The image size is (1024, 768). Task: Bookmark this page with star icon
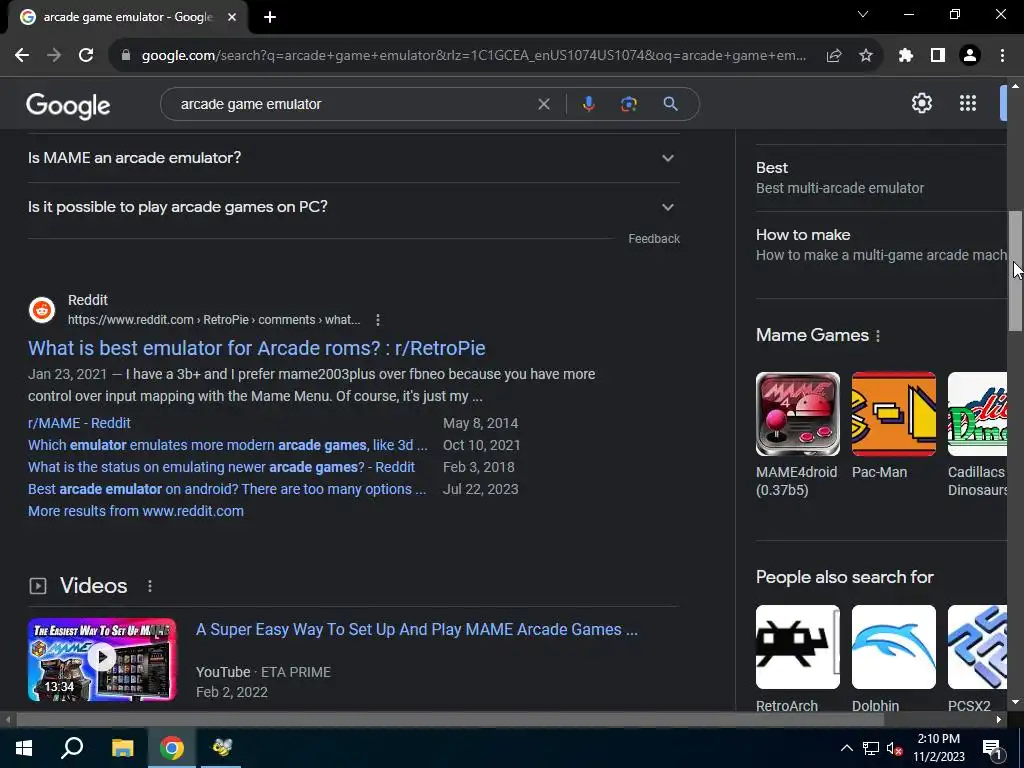(x=866, y=56)
